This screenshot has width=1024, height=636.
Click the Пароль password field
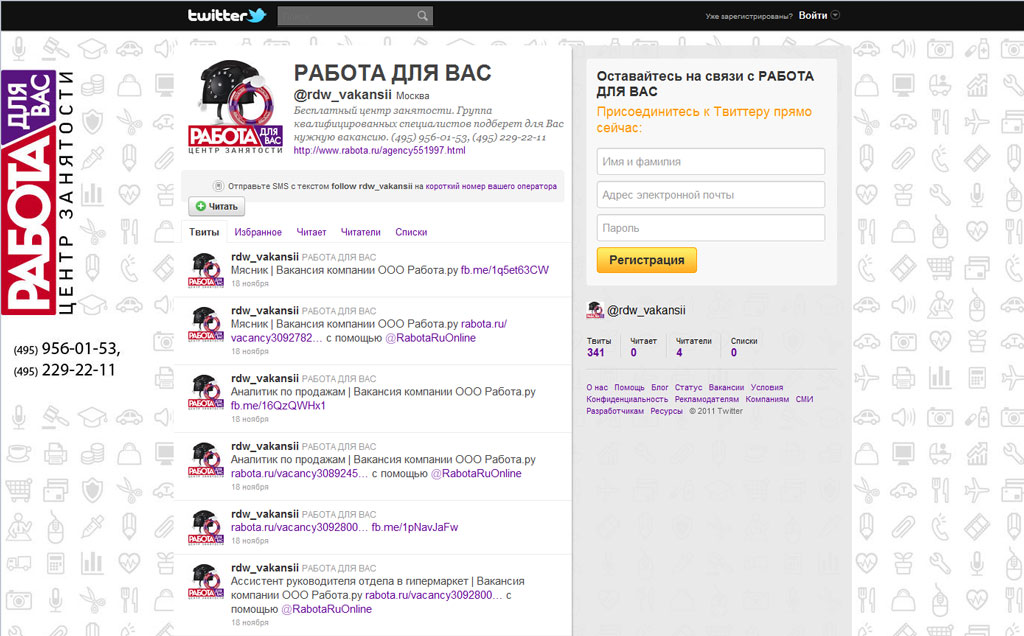pyautogui.click(x=710, y=227)
